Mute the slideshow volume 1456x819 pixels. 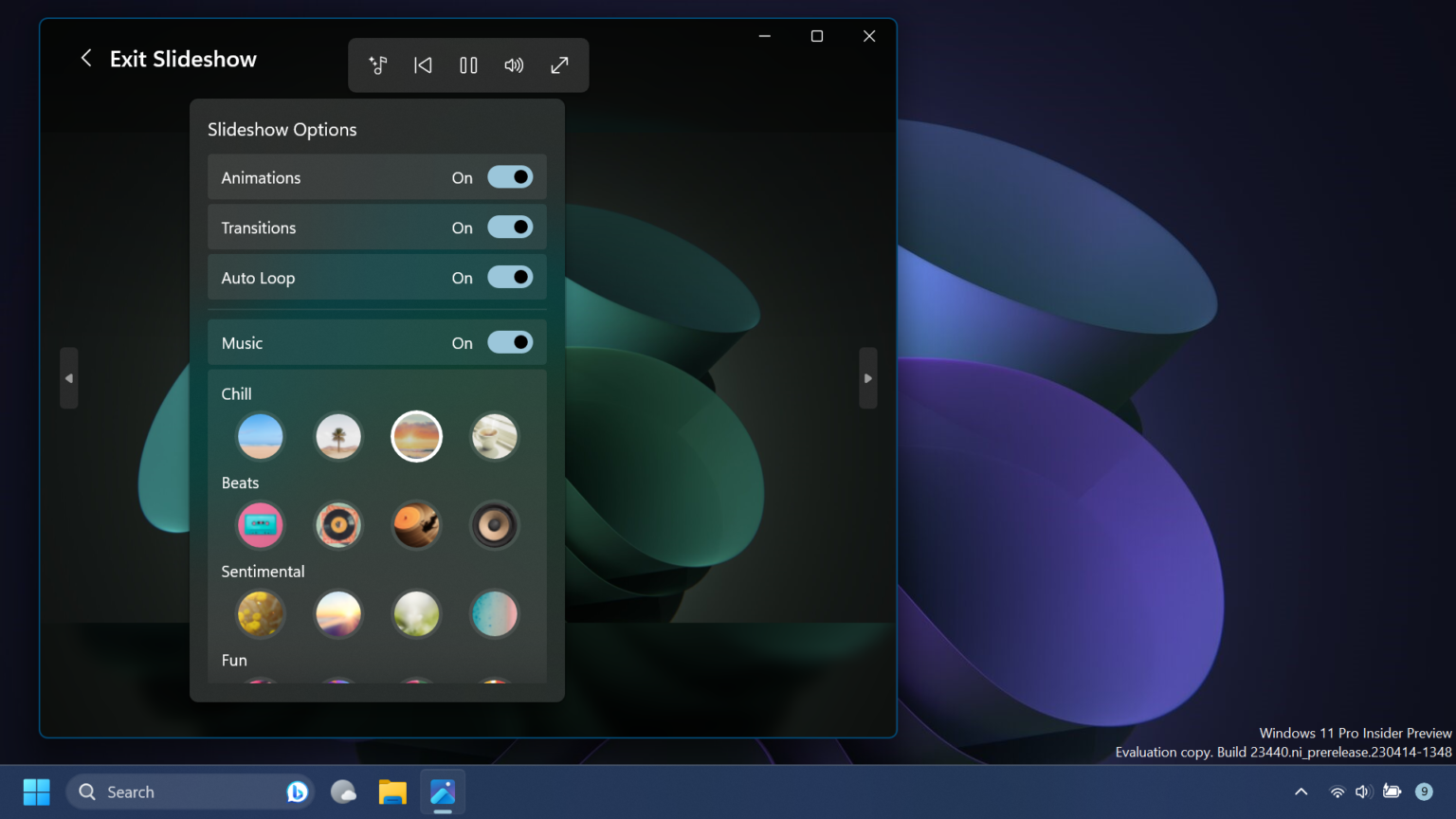click(x=514, y=64)
